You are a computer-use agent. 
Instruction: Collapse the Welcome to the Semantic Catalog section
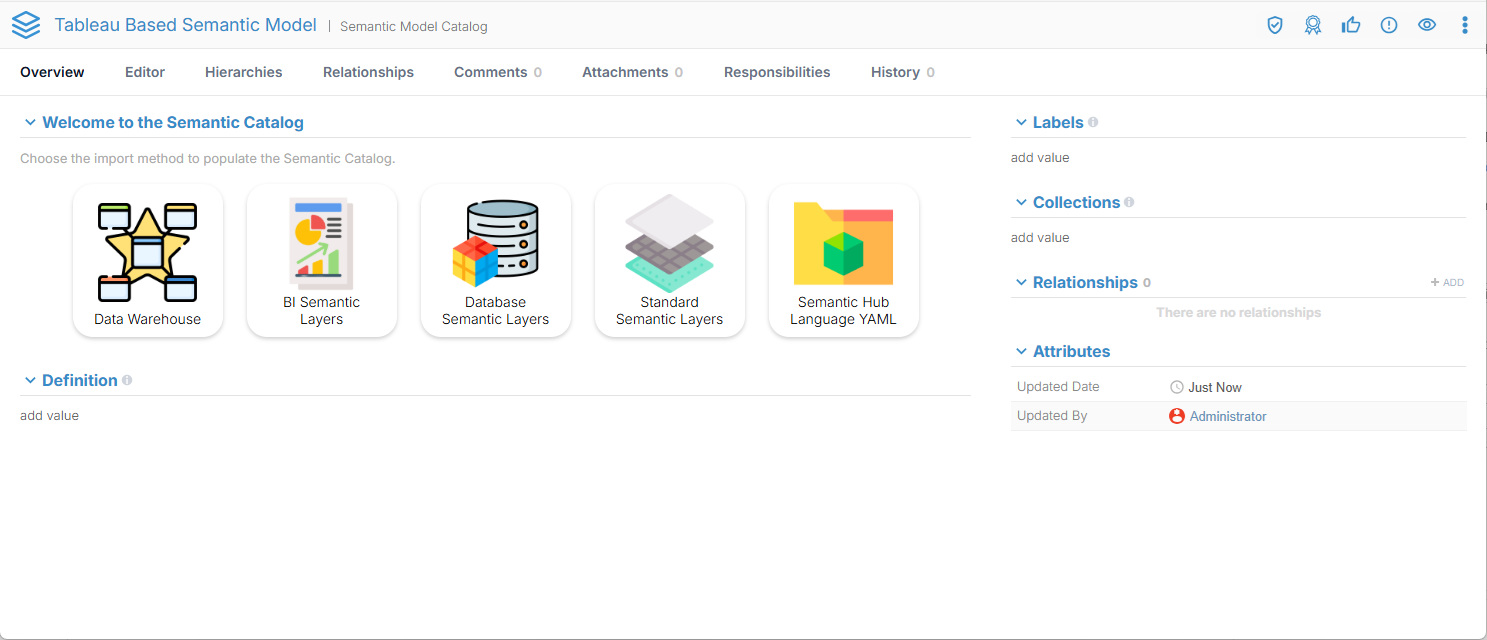(30, 123)
